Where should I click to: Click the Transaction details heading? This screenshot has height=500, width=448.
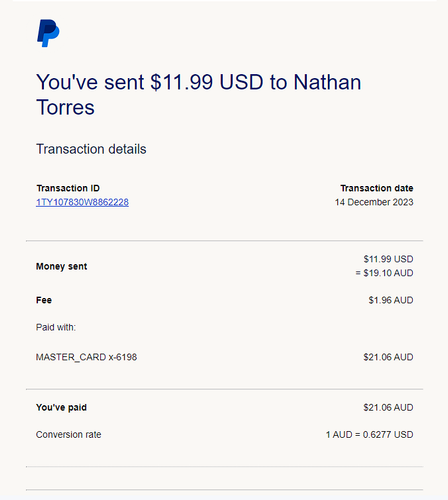91,149
